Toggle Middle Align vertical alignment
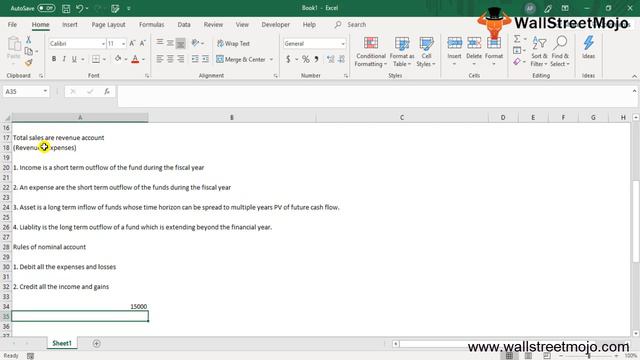Image resolution: width=640 pixels, height=360 pixels. (170, 42)
